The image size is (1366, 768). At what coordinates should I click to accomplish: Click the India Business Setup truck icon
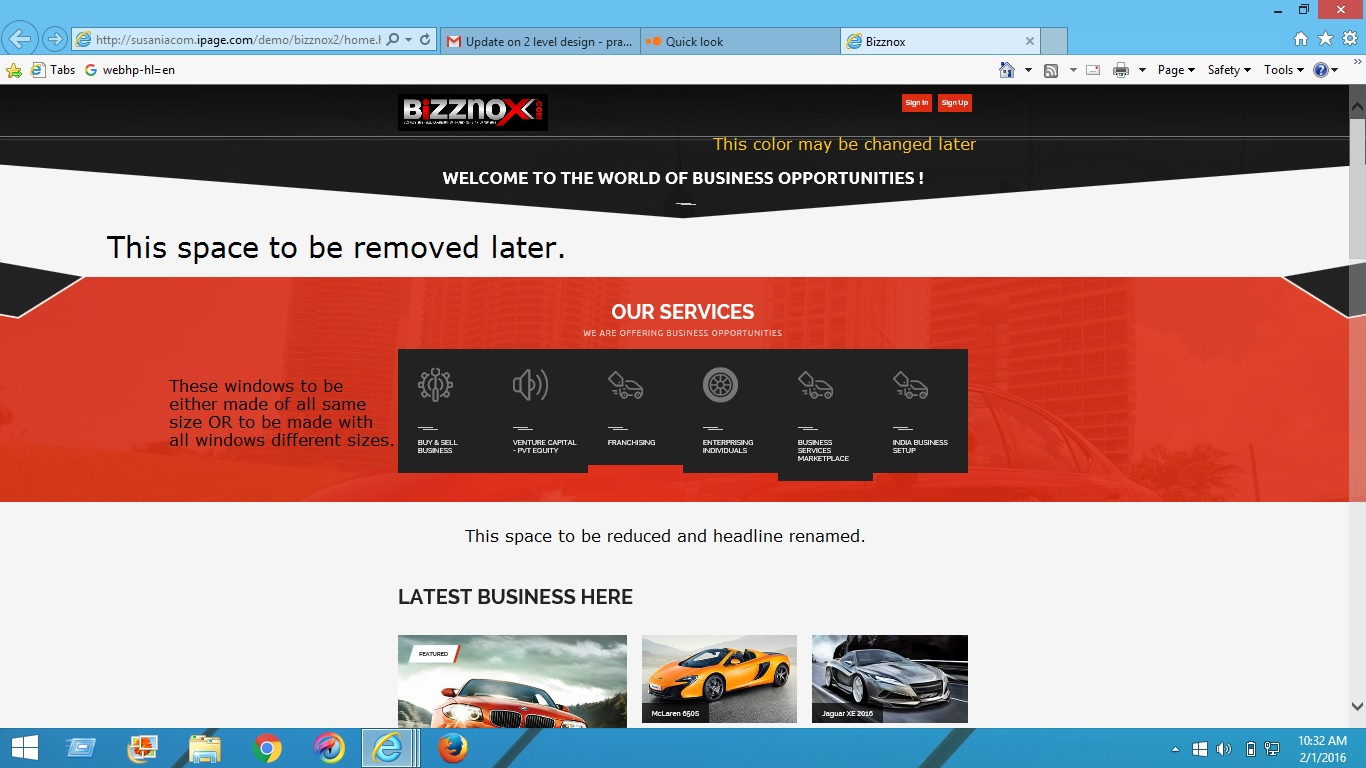(x=910, y=385)
